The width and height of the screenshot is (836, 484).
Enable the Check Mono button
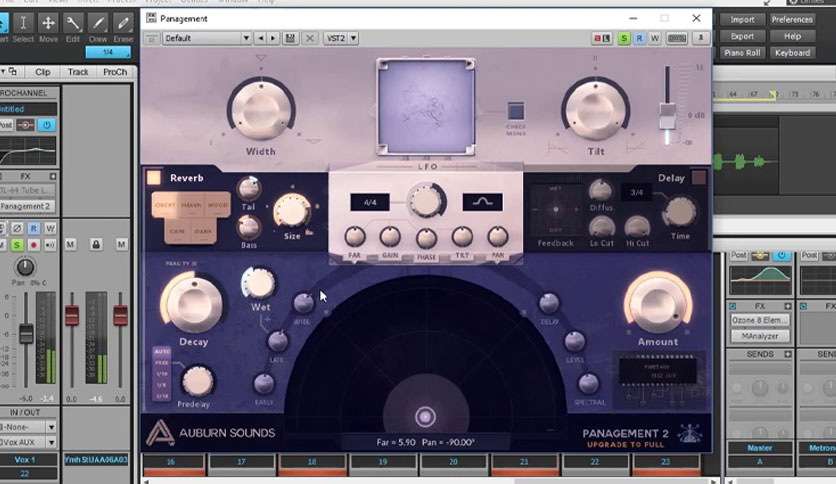tap(516, 112)
